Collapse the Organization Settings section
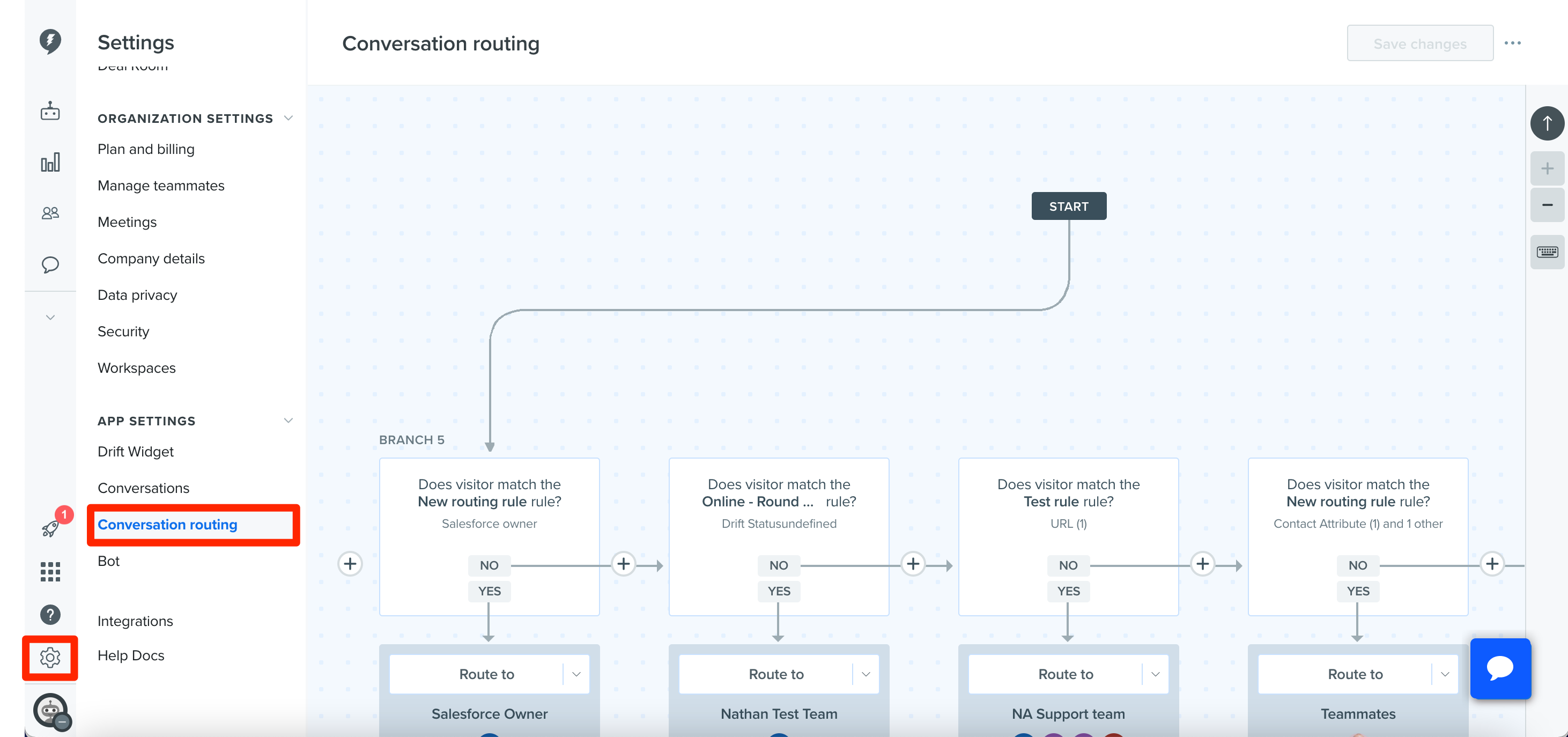The image size is (1568, 737). point(289,118)
